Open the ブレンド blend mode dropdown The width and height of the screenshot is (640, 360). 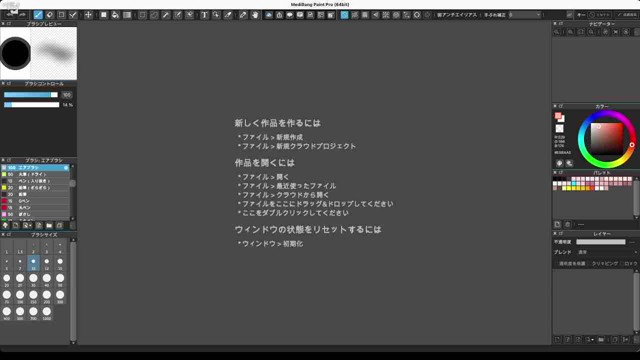pos(607,252)
